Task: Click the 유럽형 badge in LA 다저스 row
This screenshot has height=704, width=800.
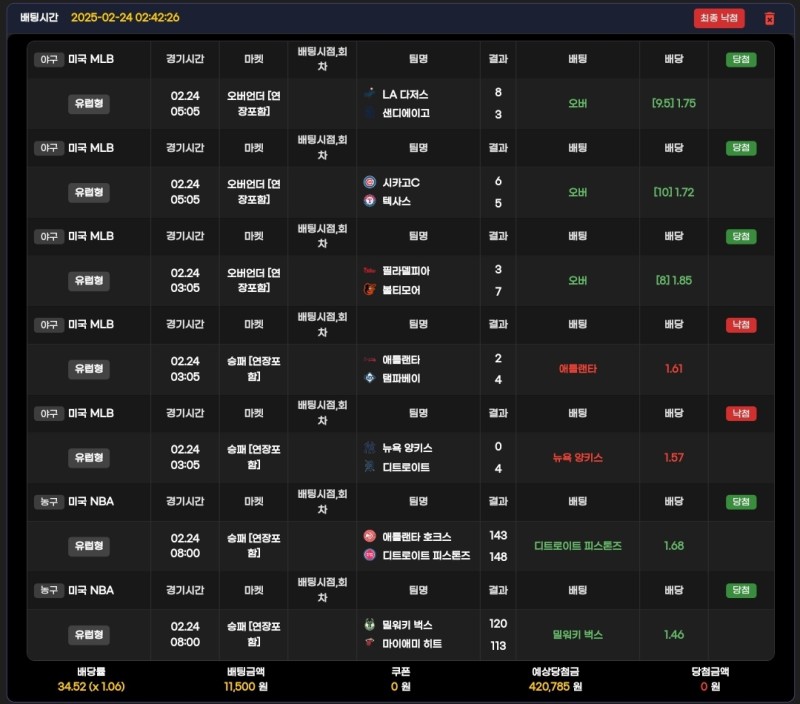Action: (89, 103)
